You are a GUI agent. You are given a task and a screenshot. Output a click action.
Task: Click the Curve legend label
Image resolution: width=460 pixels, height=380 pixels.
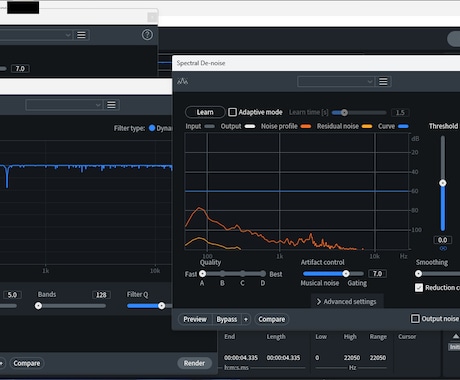[x=386, y=126]
